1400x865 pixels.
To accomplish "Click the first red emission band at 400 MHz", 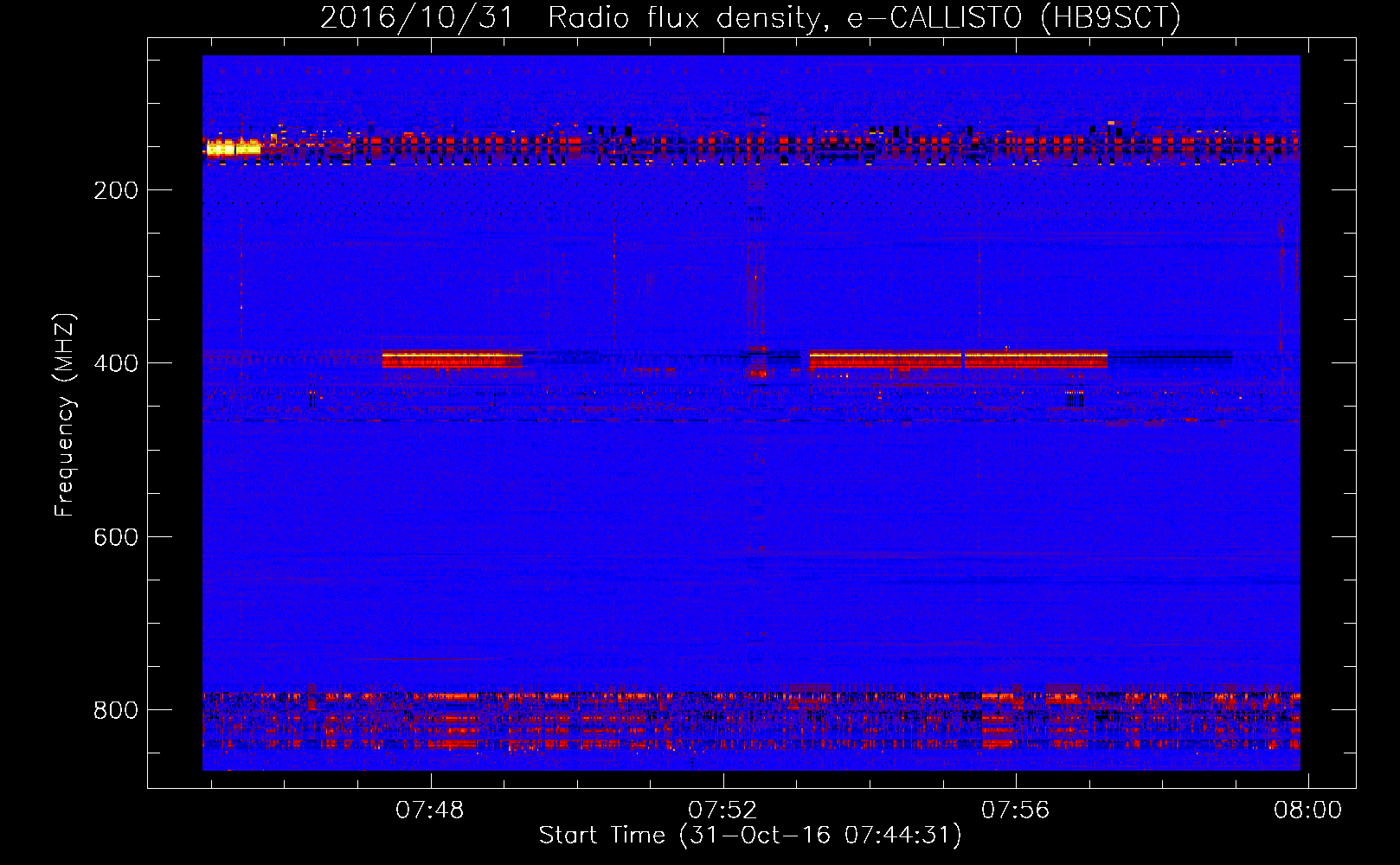I will point(452,359).
